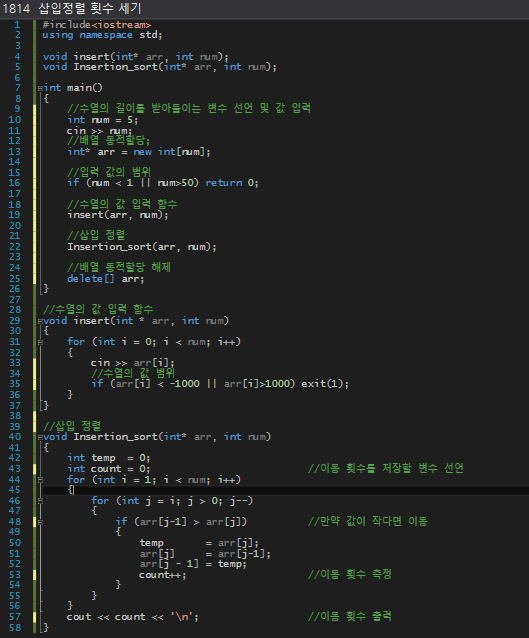Click the 'insert(arr, num);' call

(x=118, y=215)
